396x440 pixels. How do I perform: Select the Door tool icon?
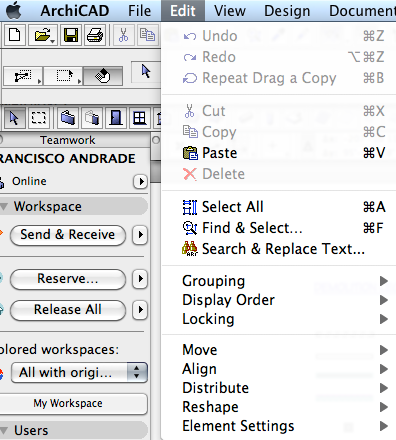tap(116, 118)
